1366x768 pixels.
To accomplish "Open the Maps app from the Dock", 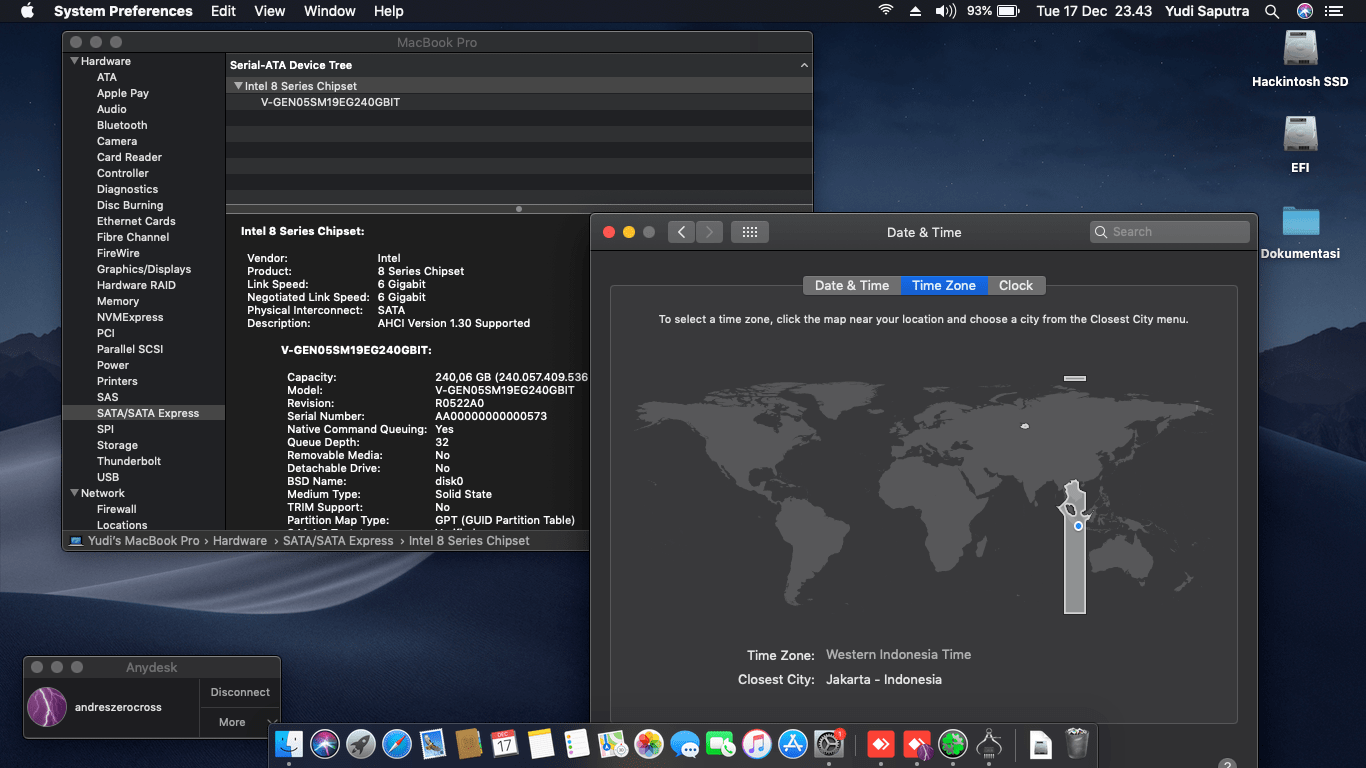I will [x=613, y=744].
